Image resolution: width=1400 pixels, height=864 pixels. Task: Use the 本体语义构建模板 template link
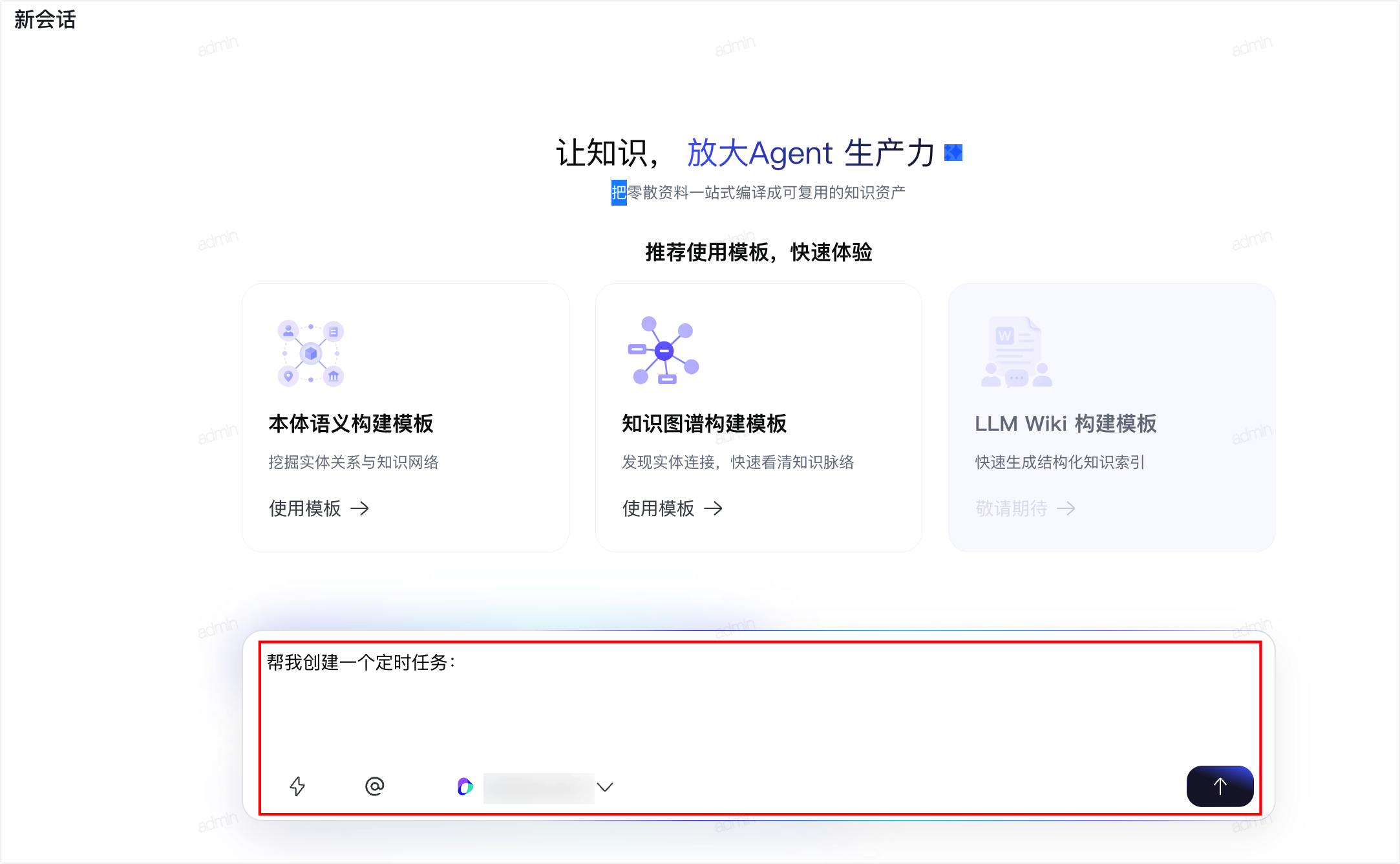pos(319,508)
